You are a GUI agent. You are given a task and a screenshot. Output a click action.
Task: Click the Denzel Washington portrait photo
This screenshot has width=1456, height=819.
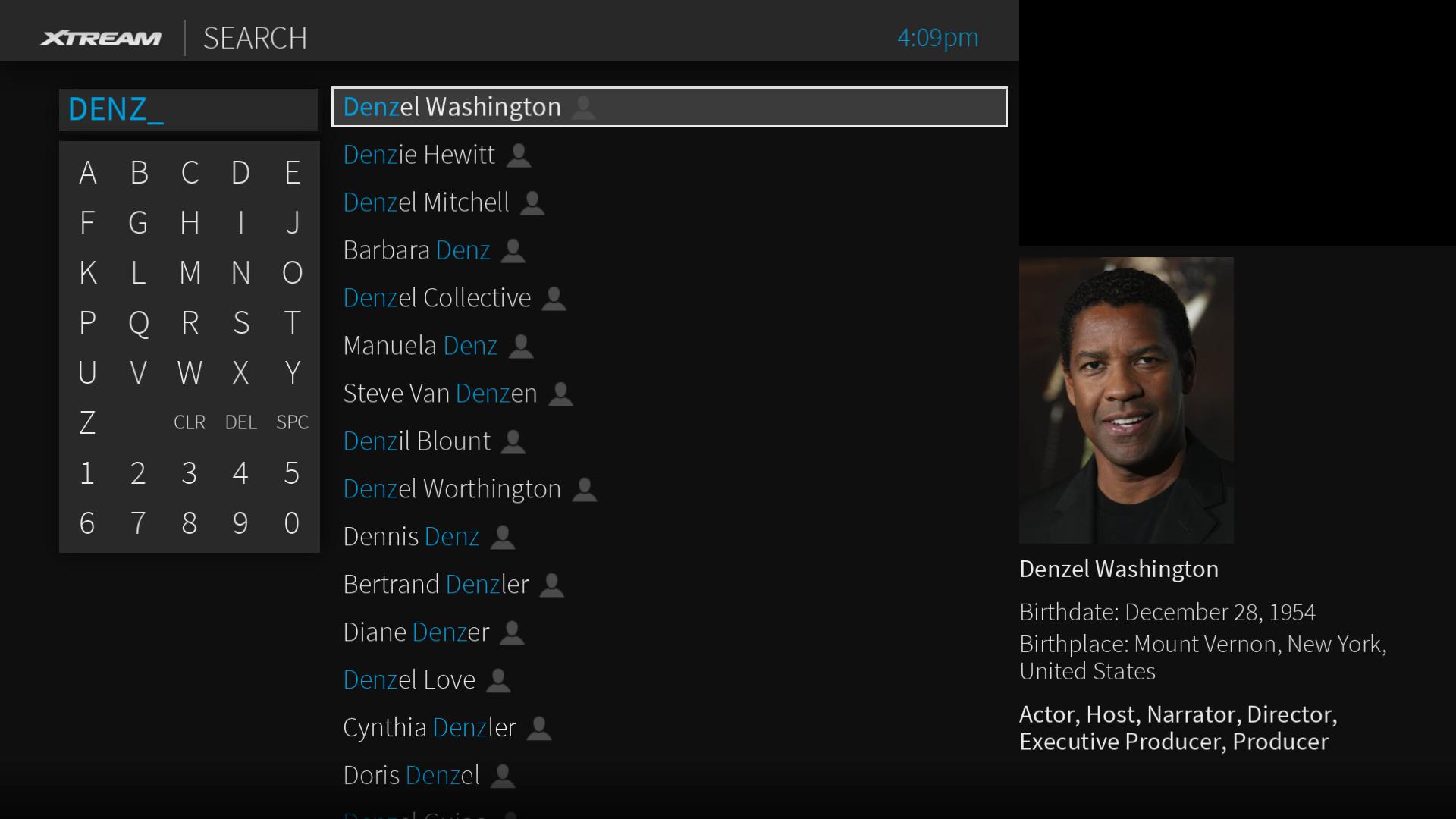pos(1126,400)
